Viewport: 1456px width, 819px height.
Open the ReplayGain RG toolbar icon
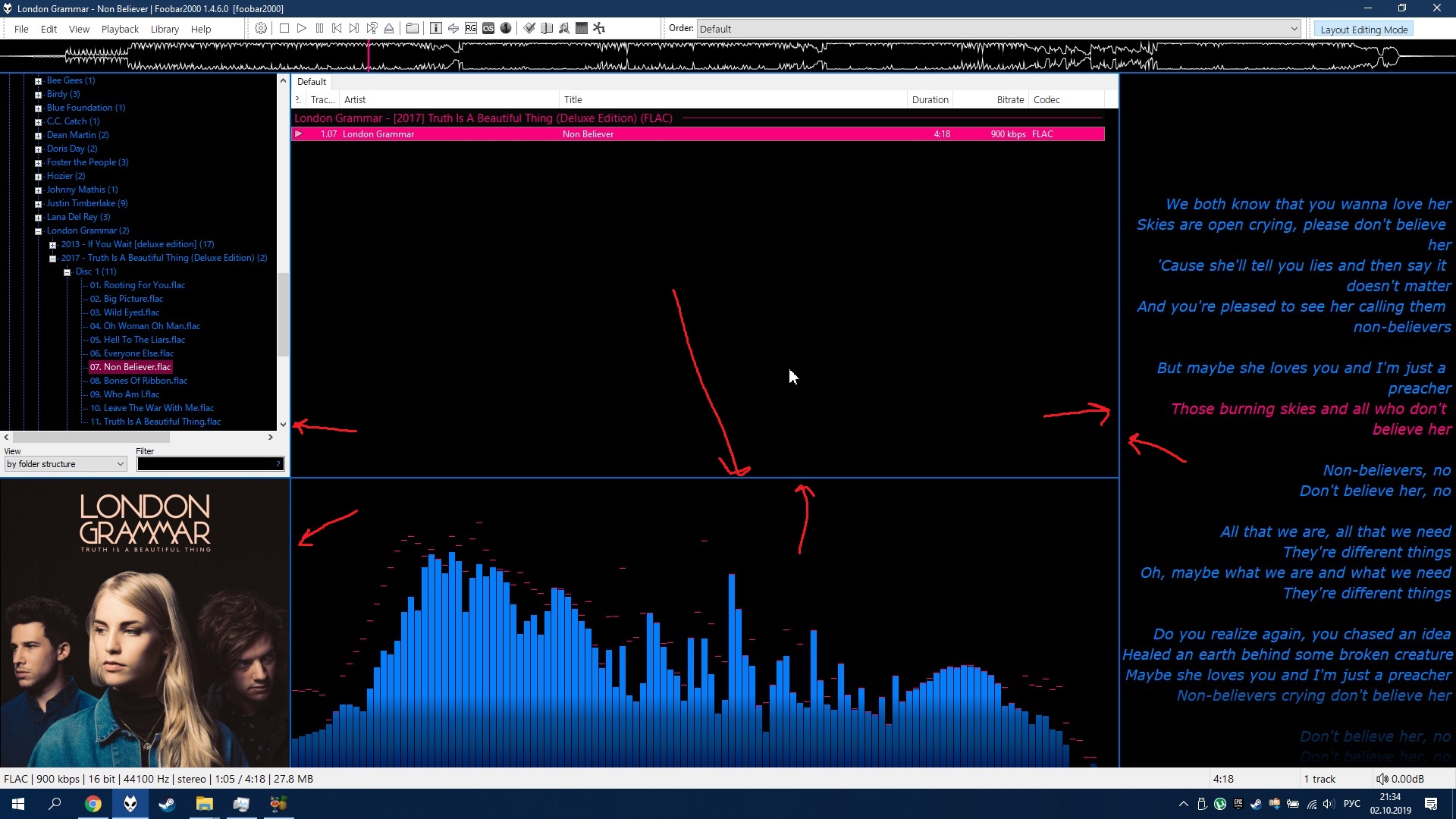pos(471,28)
